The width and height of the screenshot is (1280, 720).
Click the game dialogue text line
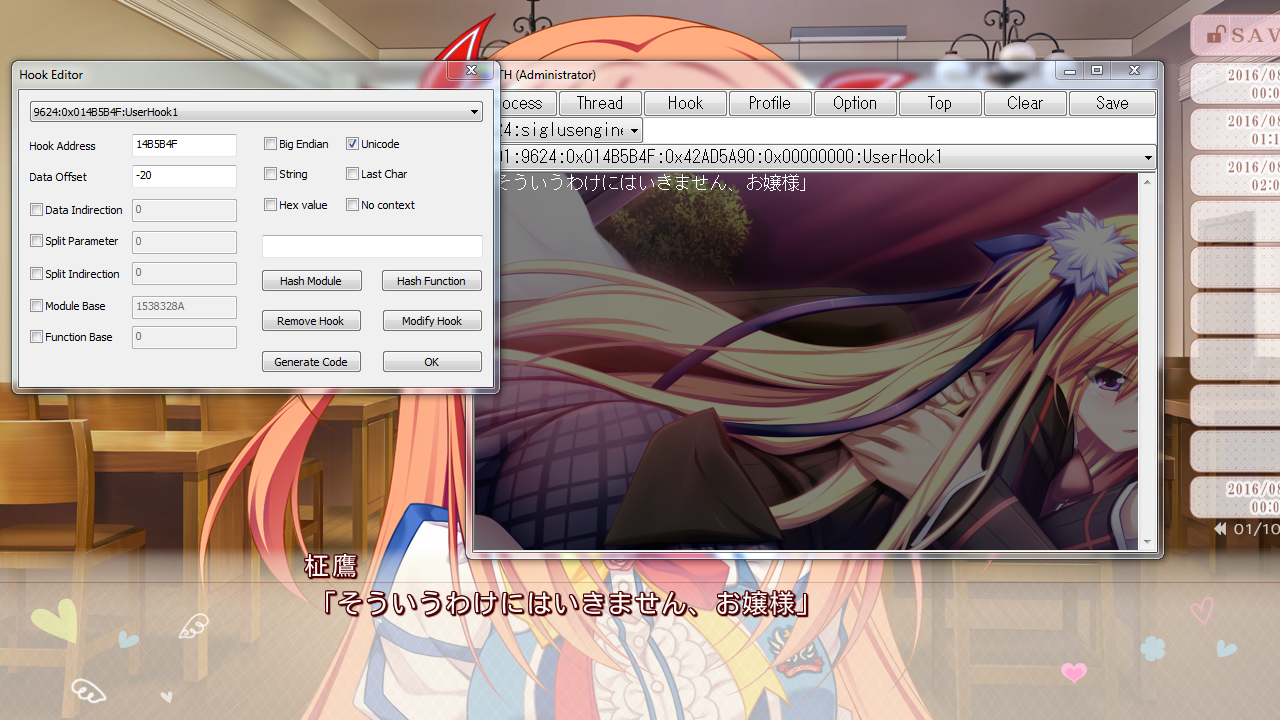(566, 604)
